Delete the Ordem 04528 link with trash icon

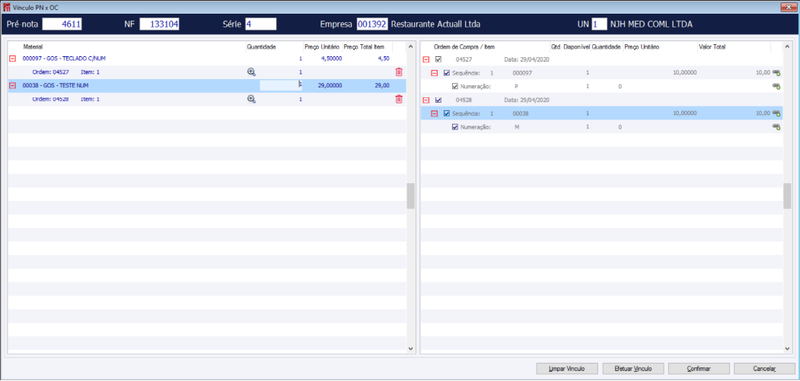point(399,99)
